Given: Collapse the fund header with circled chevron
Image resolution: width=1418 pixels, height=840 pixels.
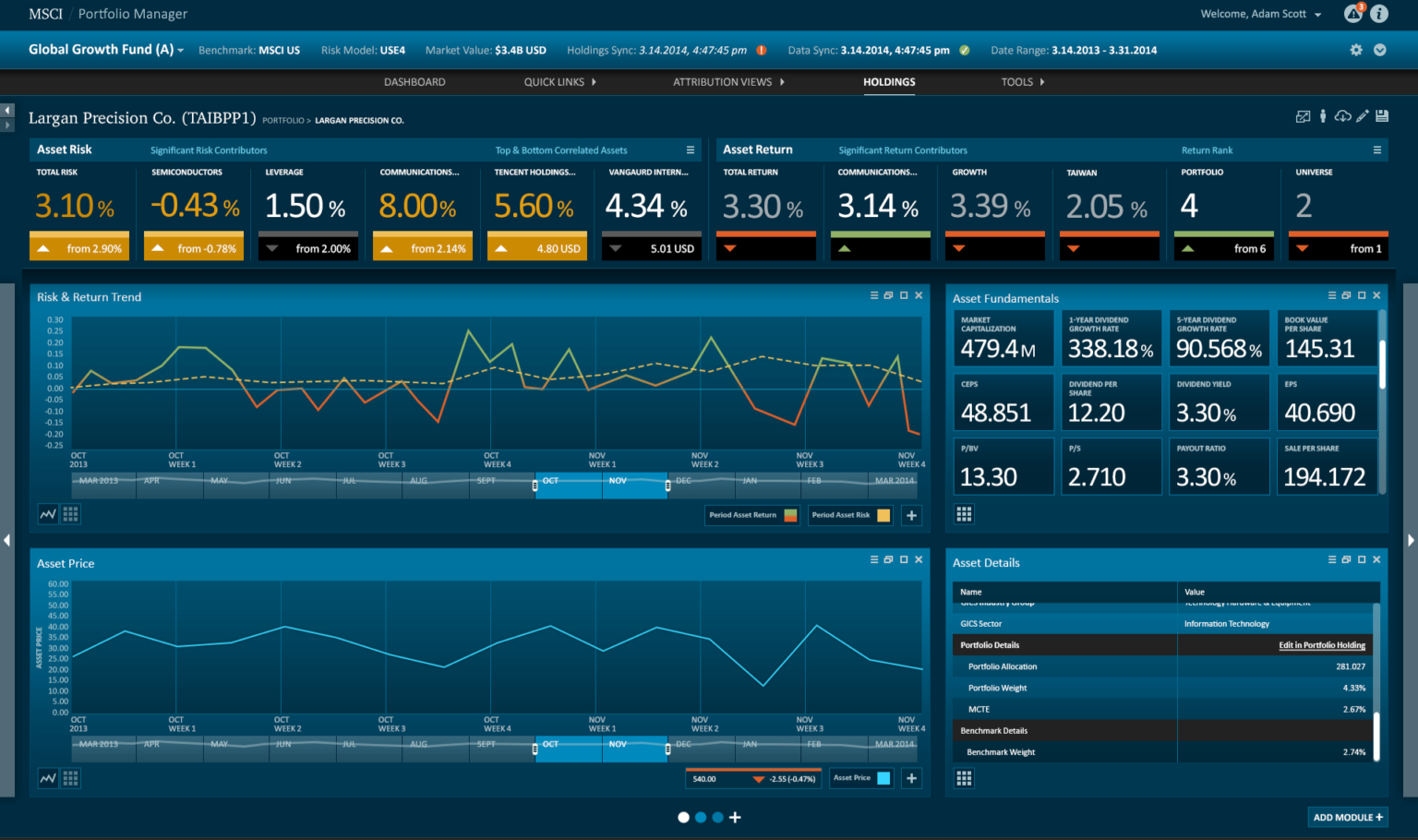Looking at the screenshot, I should pos(1379,50).
